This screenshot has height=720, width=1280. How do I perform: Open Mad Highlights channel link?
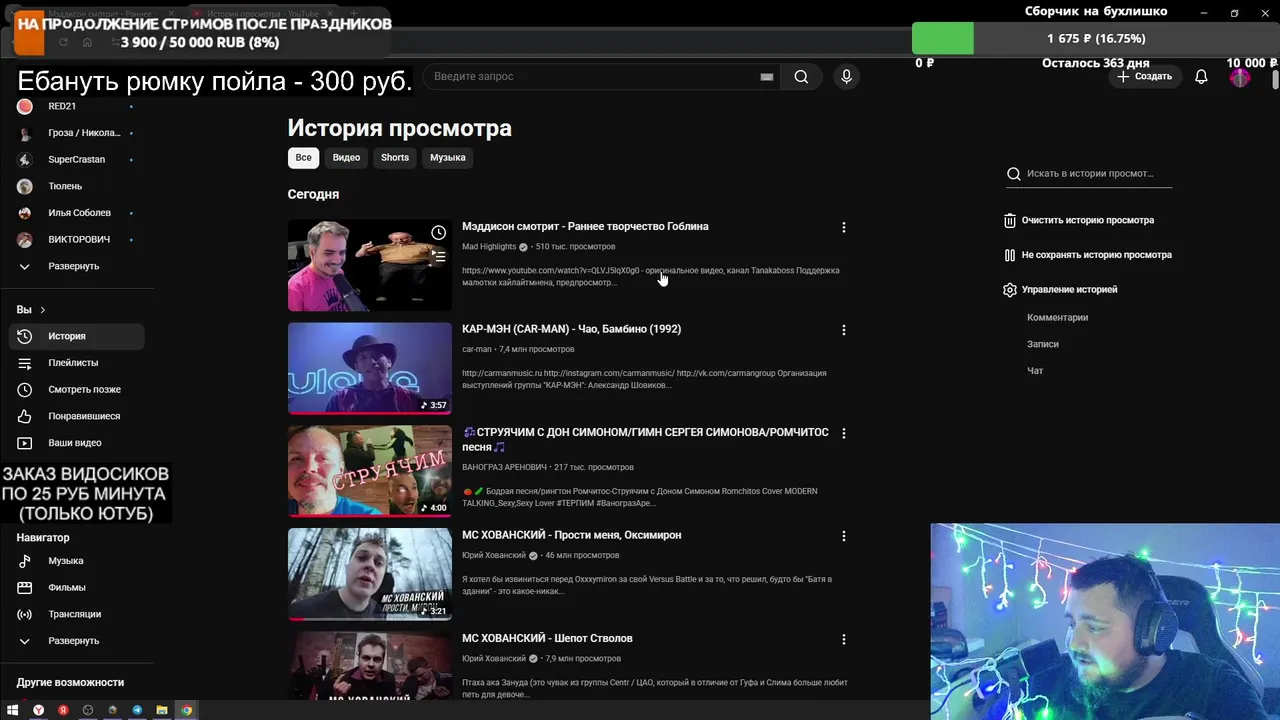coord(489,247)
